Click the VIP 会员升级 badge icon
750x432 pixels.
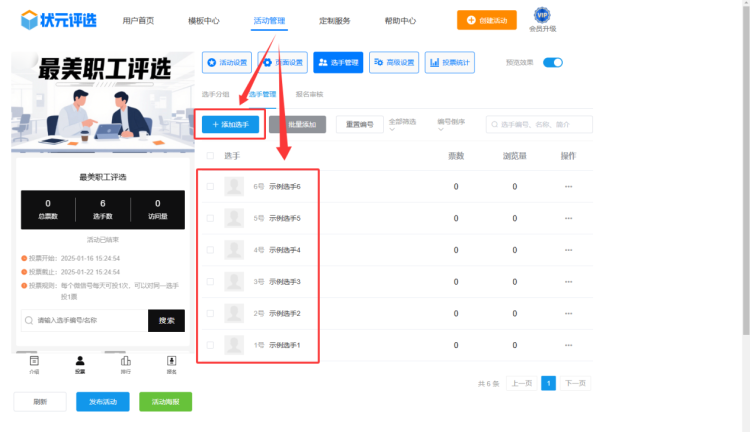tap(542, 15)
